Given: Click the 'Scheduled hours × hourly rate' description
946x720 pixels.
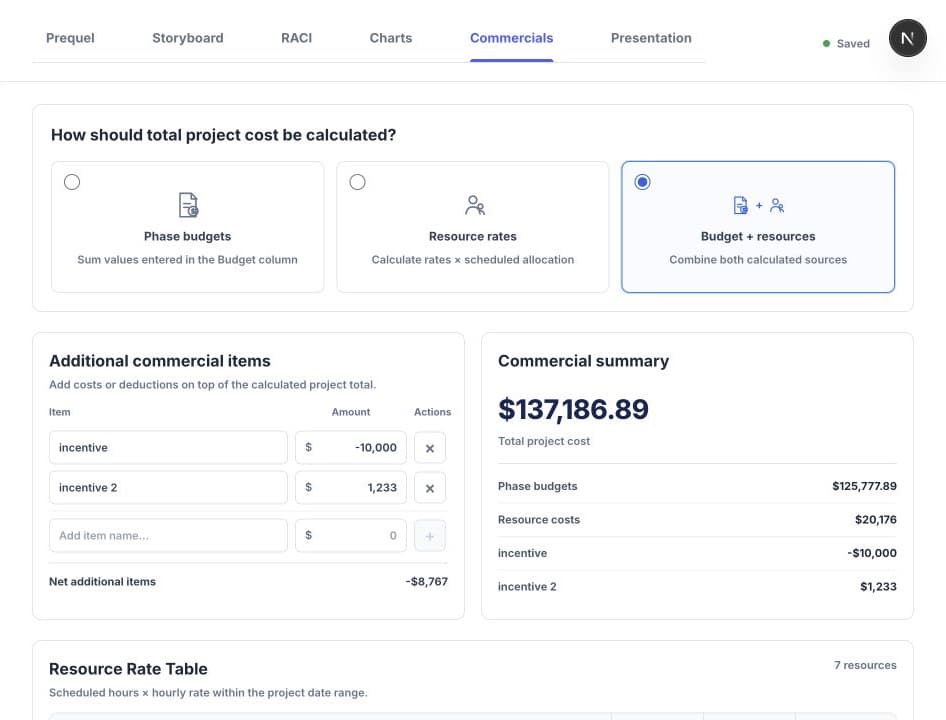Looking at the screenshot, I should (x=208, y=693).
